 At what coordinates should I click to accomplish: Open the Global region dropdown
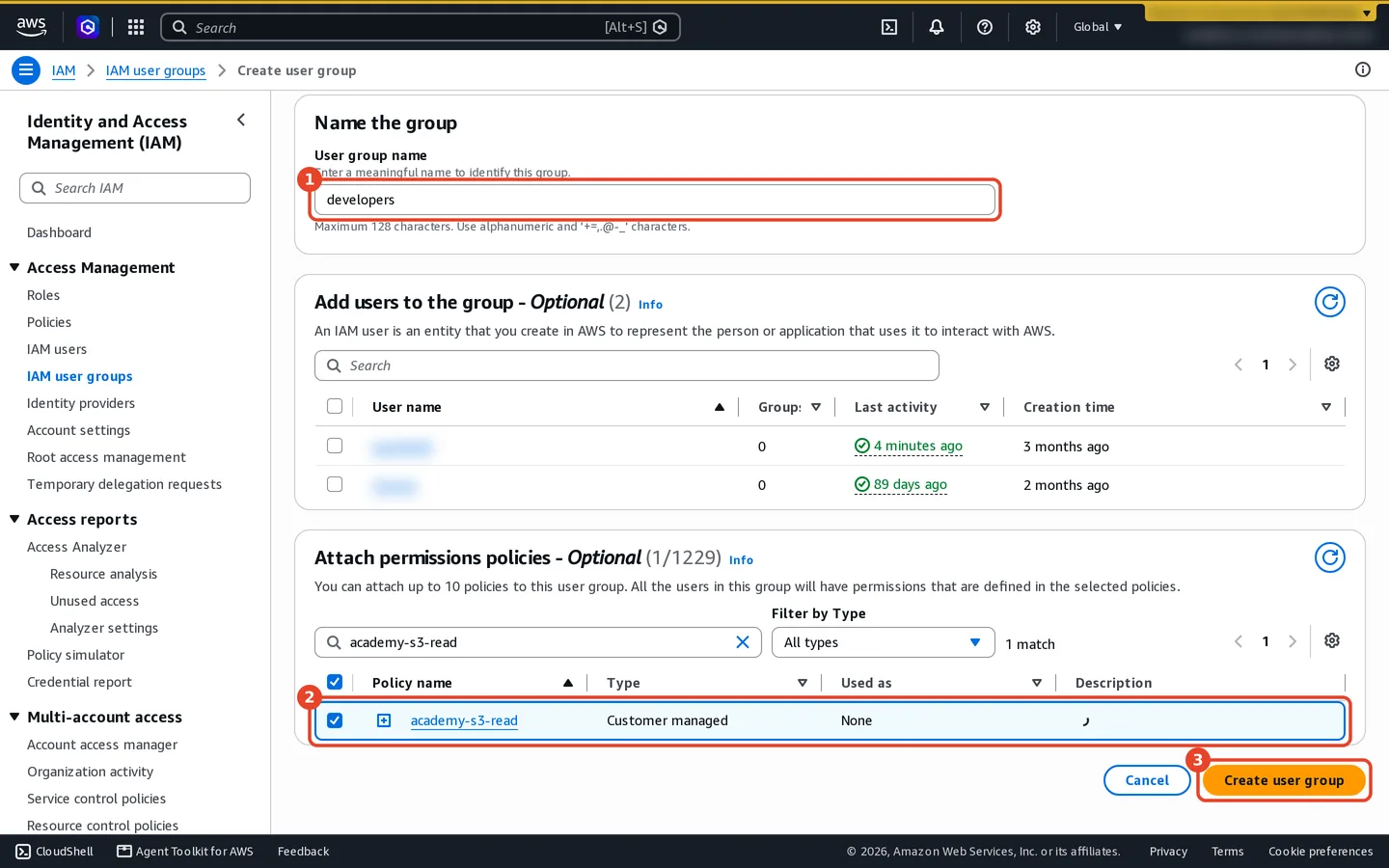(x=1098, y=27)
